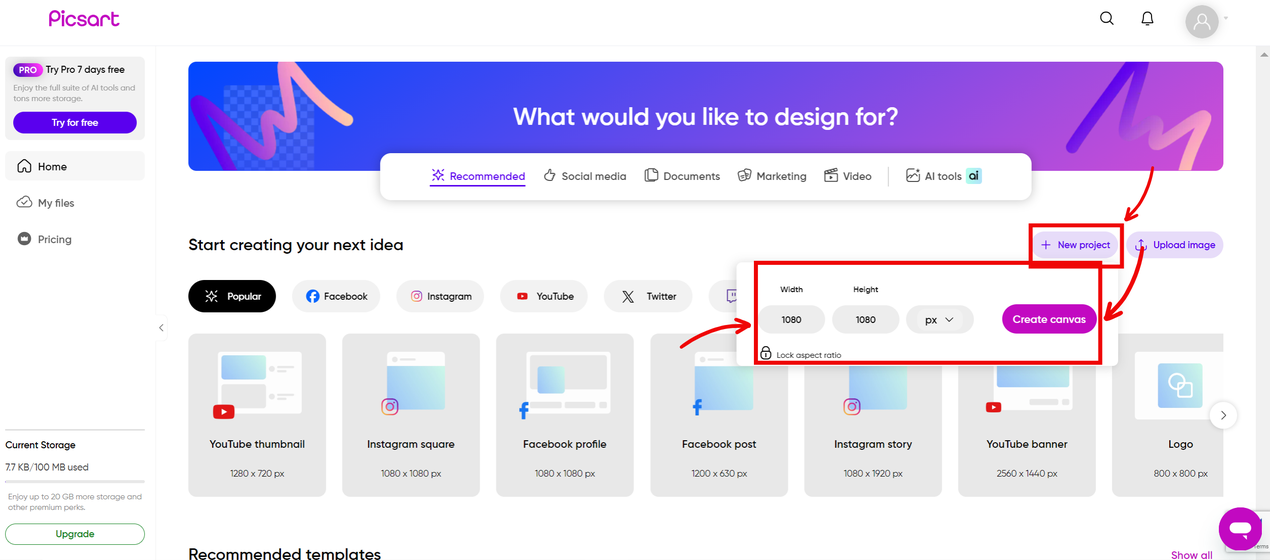Open the Instagram story template card
The width and height of the screenshot is (1270, 560).
[x=873, y=415]
